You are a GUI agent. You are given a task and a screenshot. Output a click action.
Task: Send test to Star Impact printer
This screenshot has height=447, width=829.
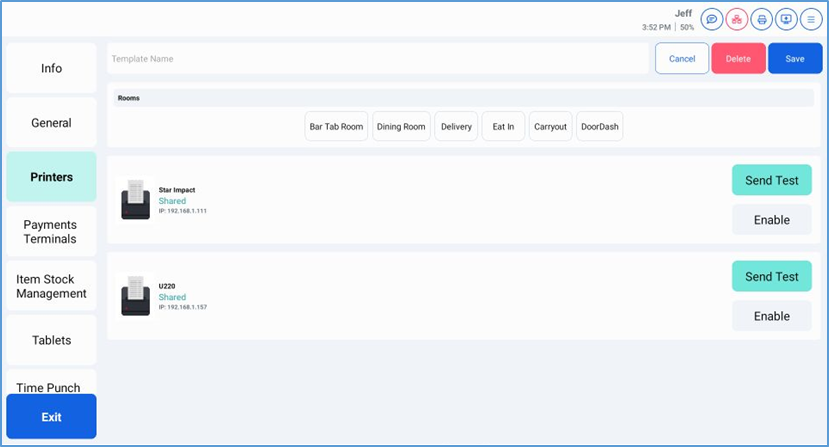(771, 180)
